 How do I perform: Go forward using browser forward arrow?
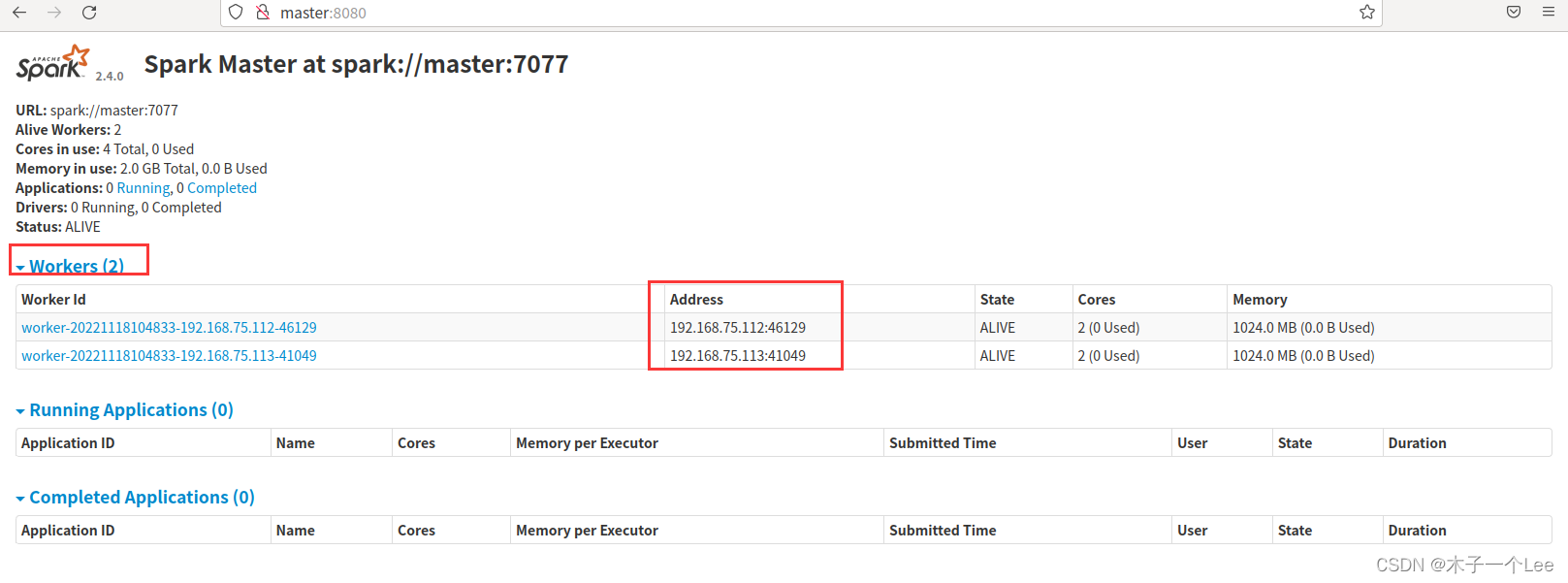[54, 13]
